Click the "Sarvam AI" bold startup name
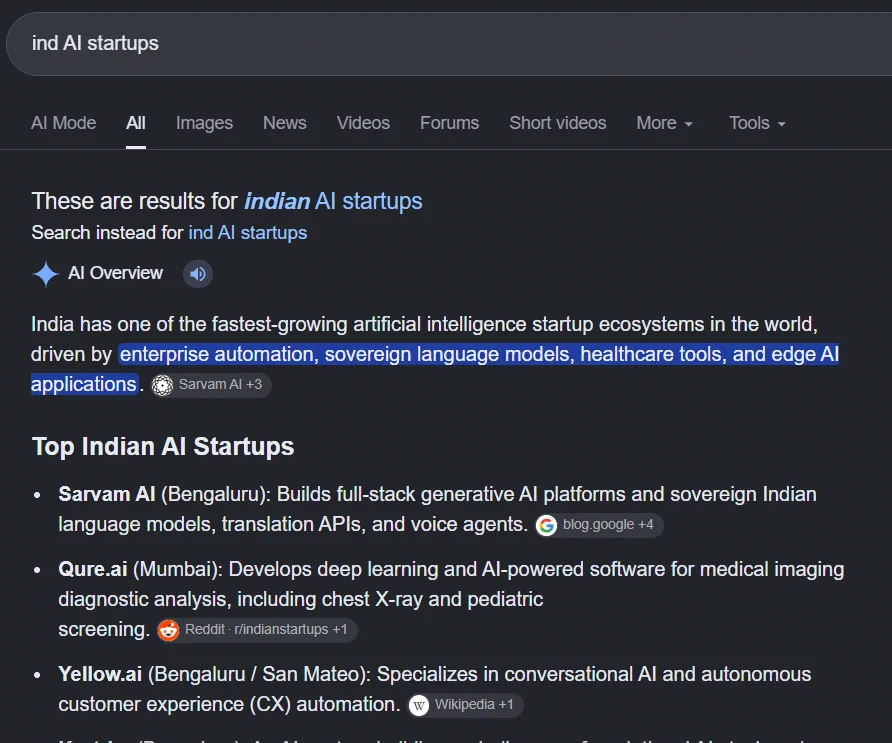Viewport: 892px width, 743px height. click(x=107, y=494)
